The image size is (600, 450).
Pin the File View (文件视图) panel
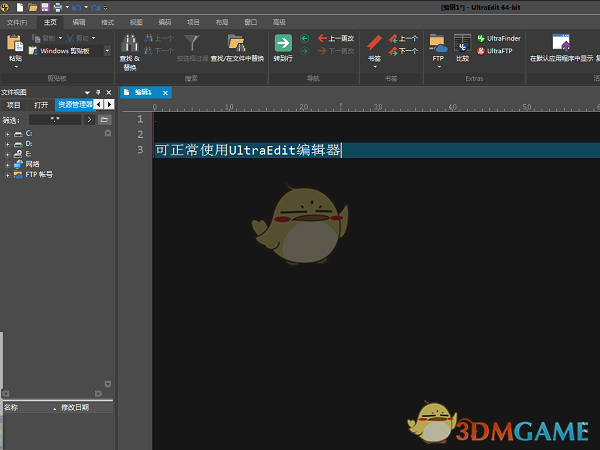[x=97, y=91]
